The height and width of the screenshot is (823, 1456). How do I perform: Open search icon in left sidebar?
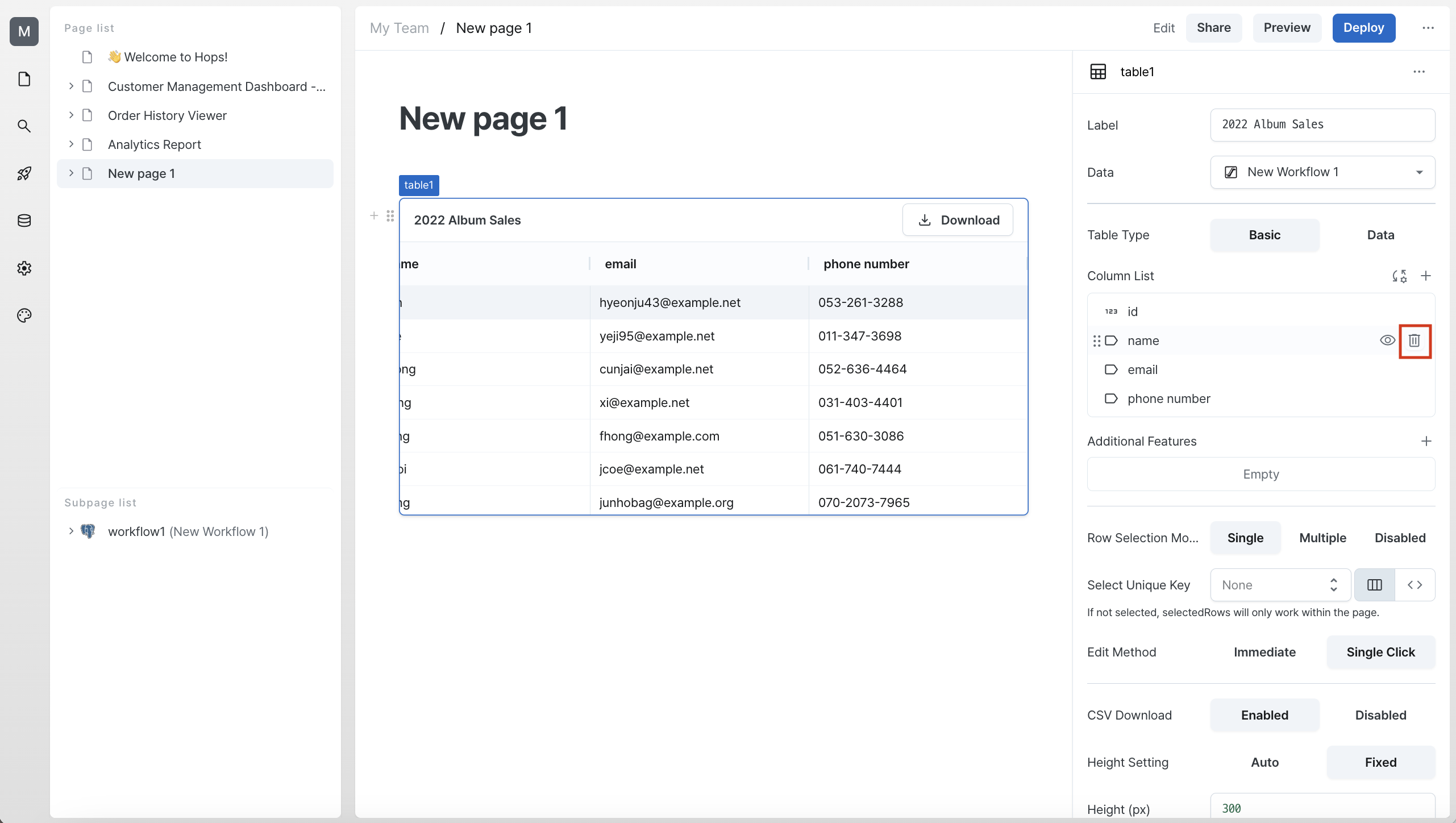24,126
